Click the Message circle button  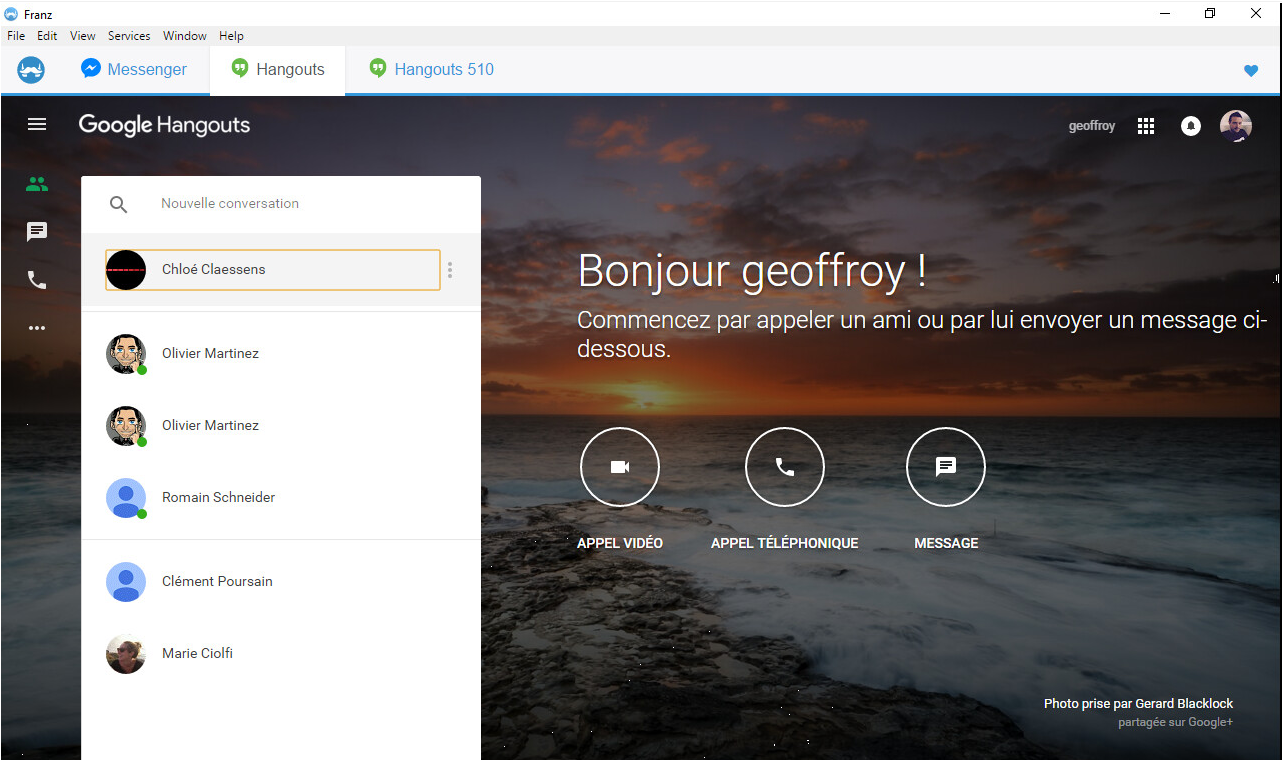946,467
